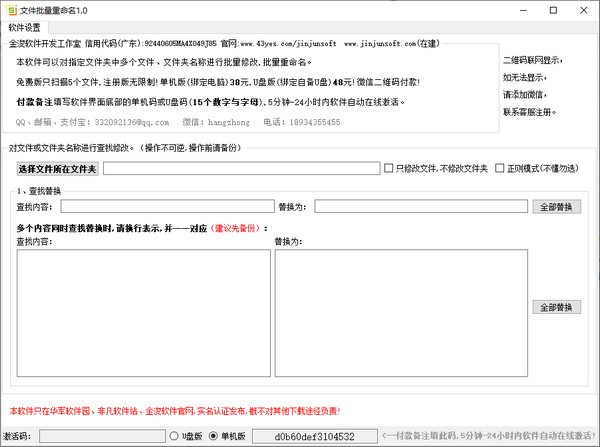Click the phone number 18934355455
600x447 pixels.
point(315,122)
